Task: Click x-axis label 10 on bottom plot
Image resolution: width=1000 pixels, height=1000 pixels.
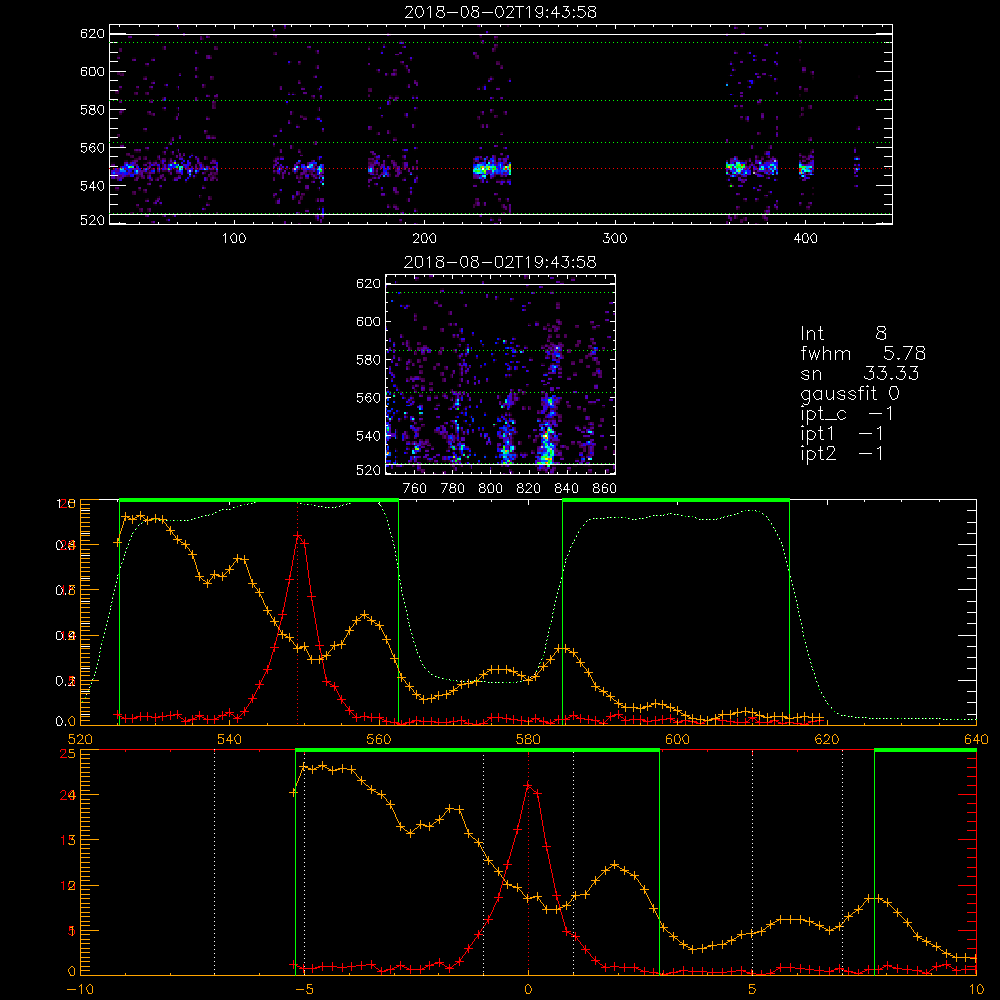Action: coord(976,989)
